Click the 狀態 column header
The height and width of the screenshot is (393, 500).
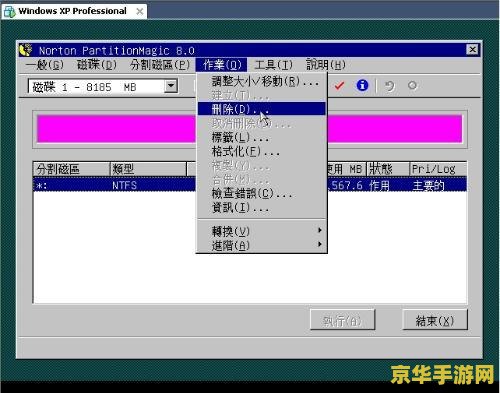(x=388, y=169)
